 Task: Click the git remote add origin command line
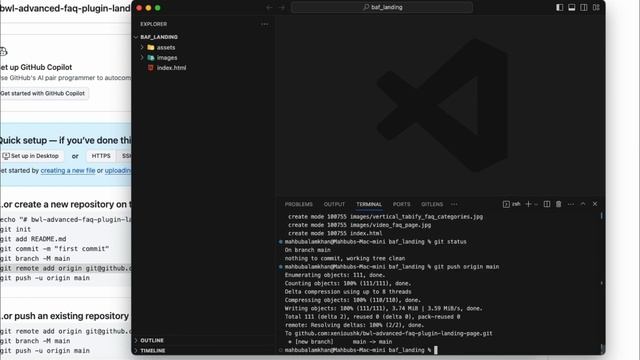pyautogui.click(x=66, y=268)
